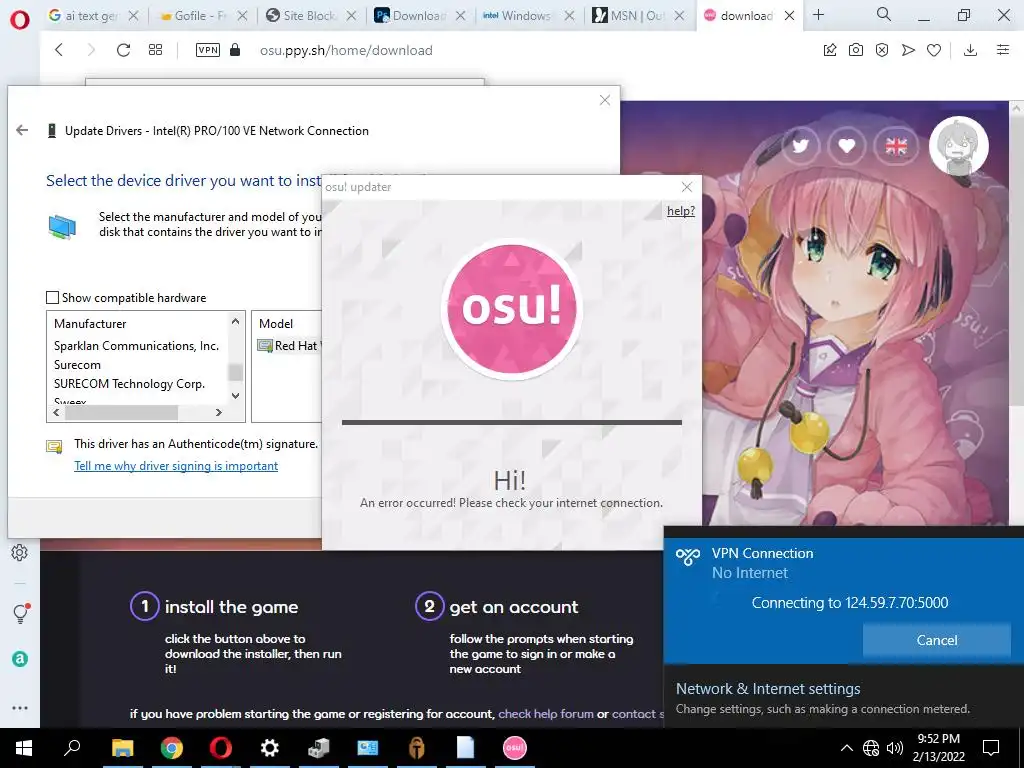Toggle the VPN badge in address bar
1024x768 pixels.
tap(208, 50)
